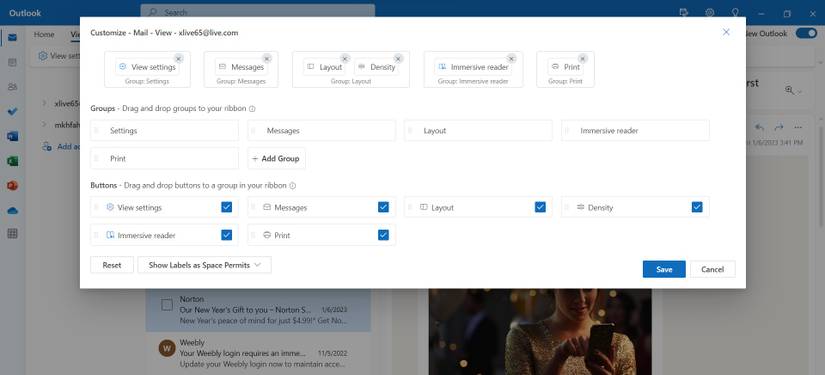This screenshot has height=375, width=825.
Task: Click Cancel in Customize dialog
Action: (x=712, y=269)
